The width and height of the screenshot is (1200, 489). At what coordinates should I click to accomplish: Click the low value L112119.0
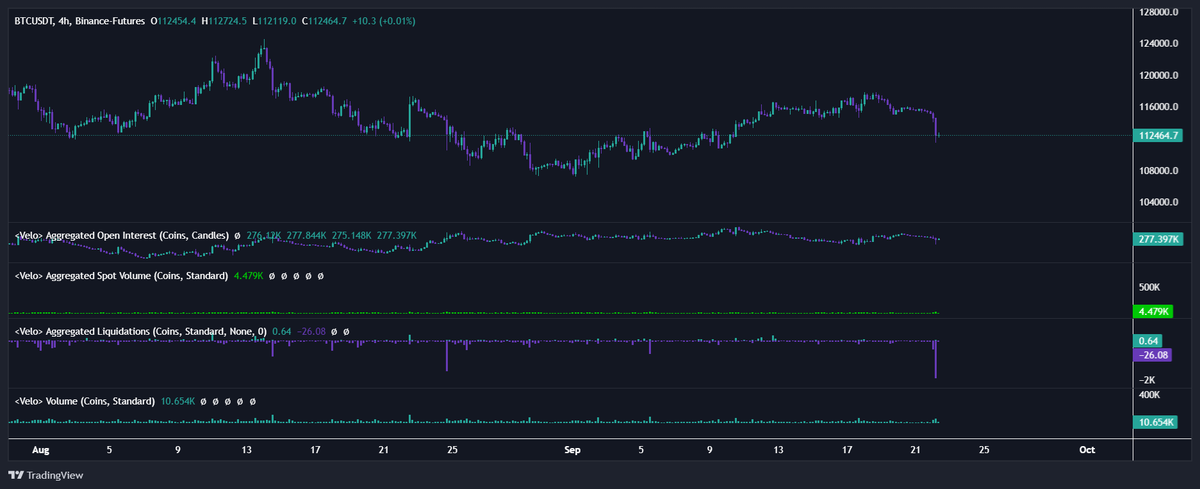(x=275, y=21)
